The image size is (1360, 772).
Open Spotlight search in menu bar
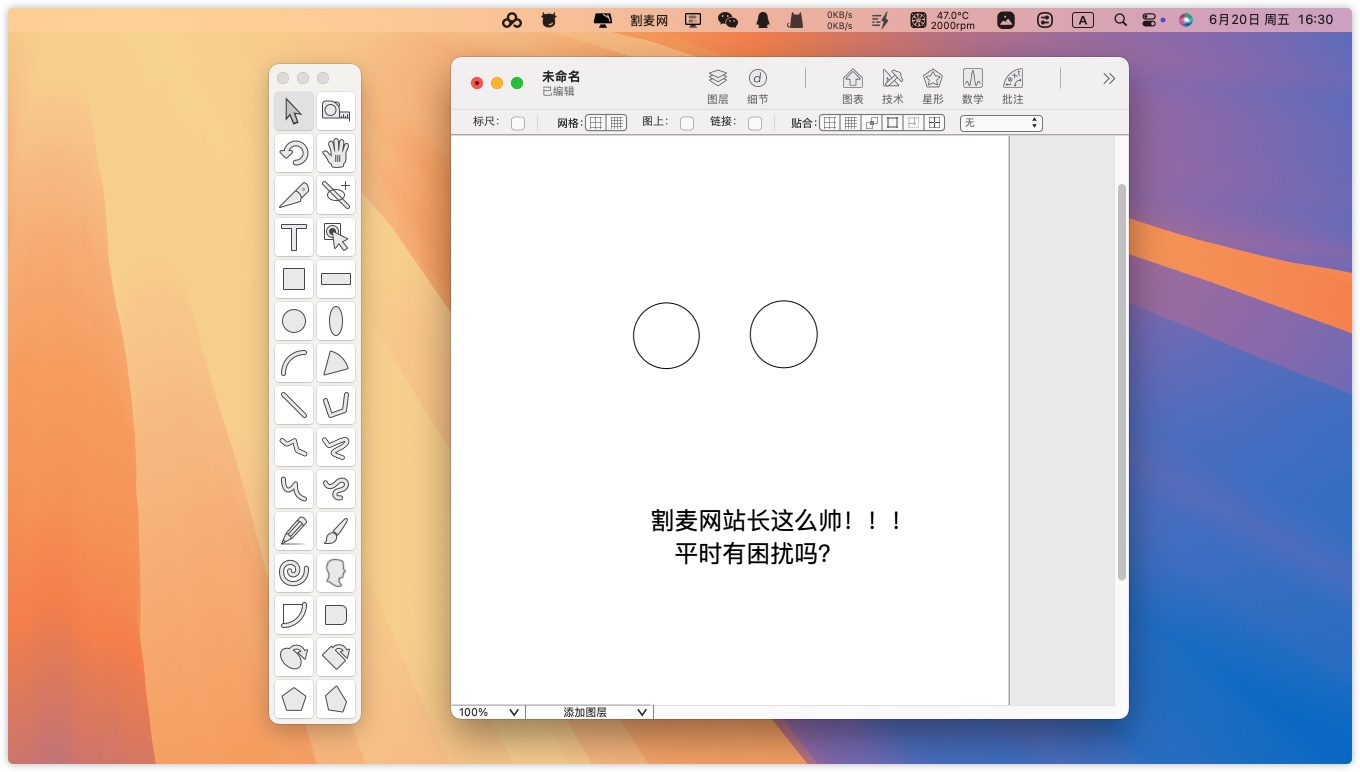coord(1120,20)
